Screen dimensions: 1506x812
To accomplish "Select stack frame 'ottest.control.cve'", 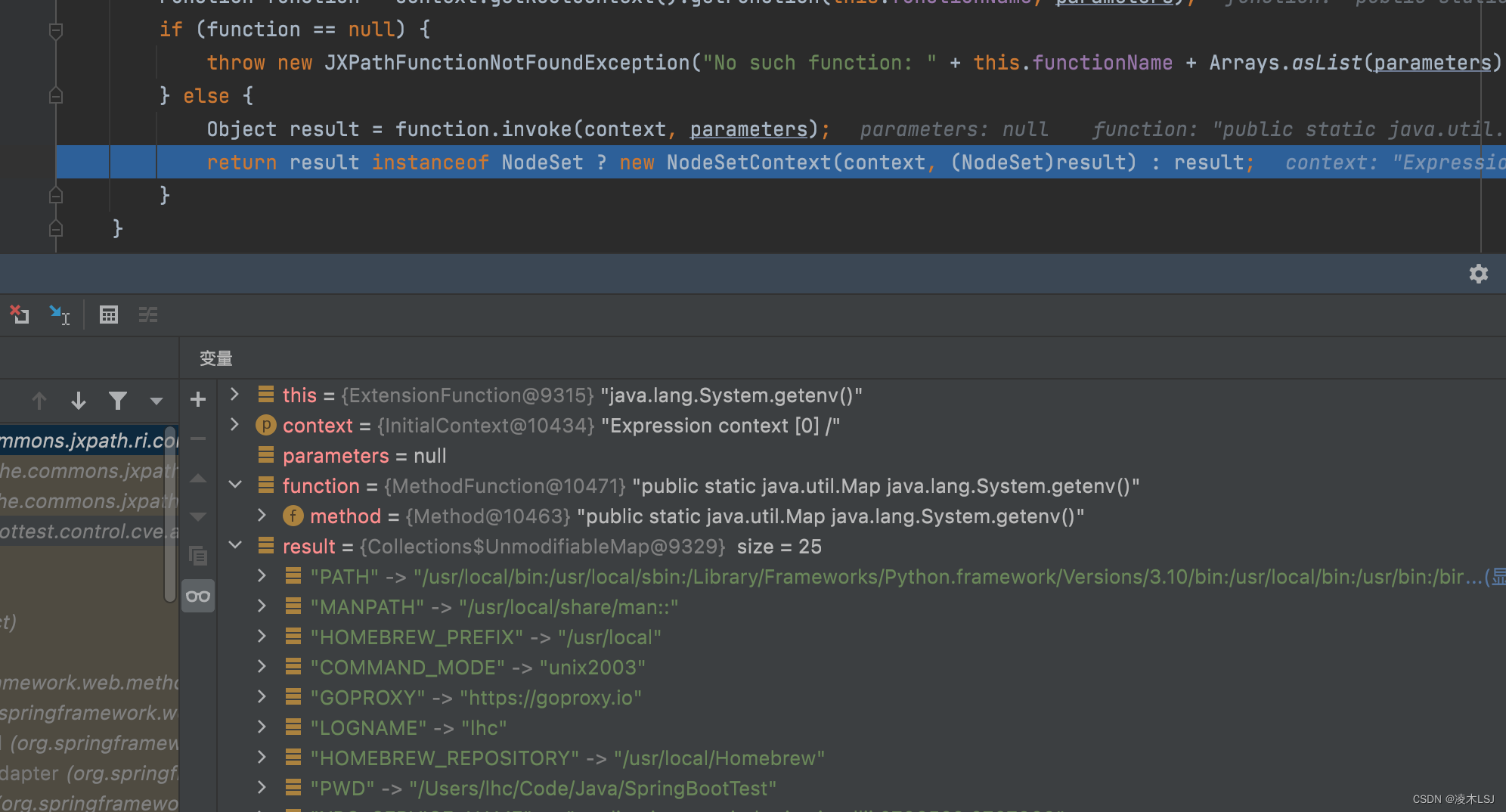I will pyautogui.click(x=88, y=532).
